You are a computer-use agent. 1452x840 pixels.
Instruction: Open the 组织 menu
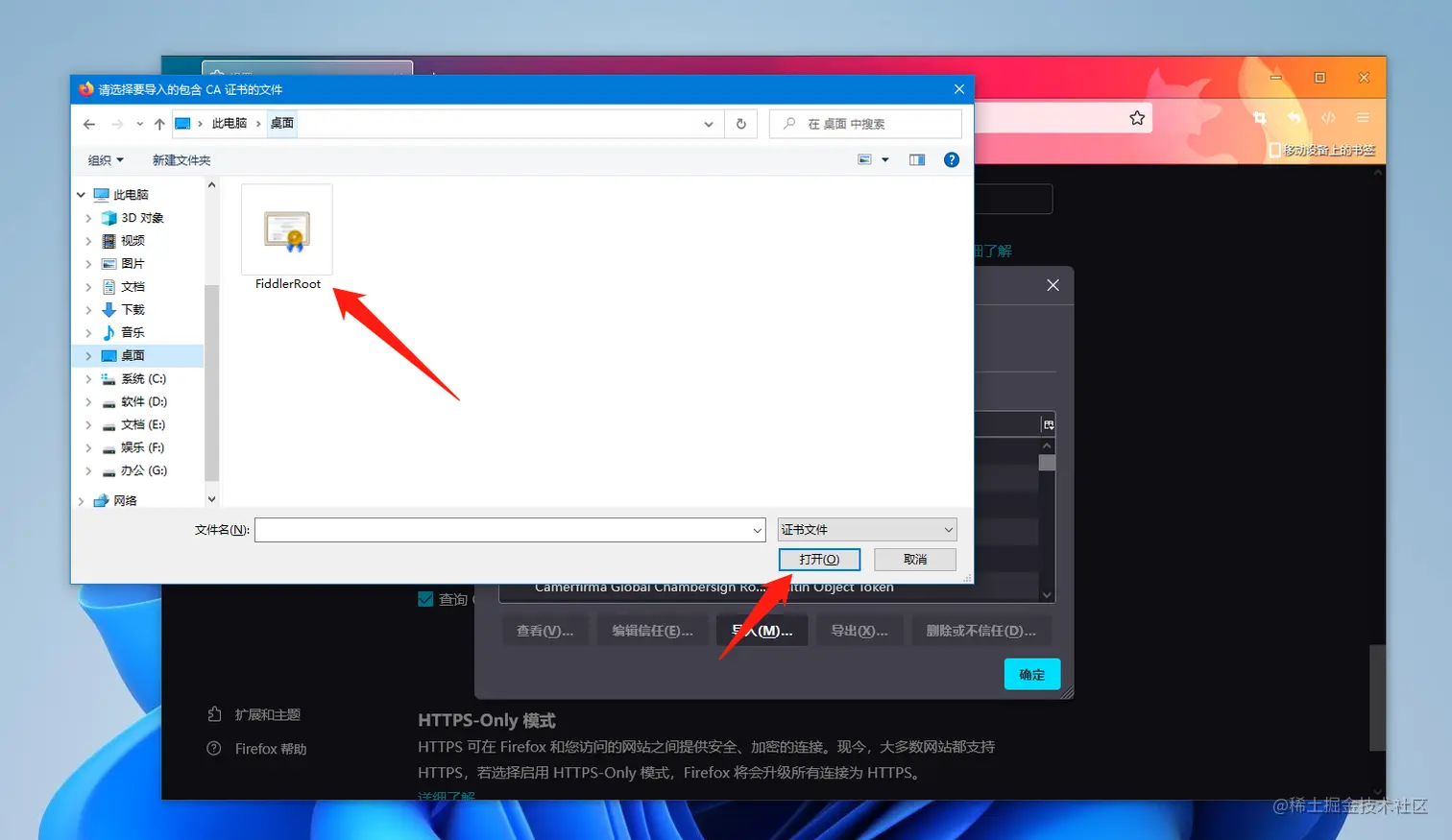click(106, 160)
